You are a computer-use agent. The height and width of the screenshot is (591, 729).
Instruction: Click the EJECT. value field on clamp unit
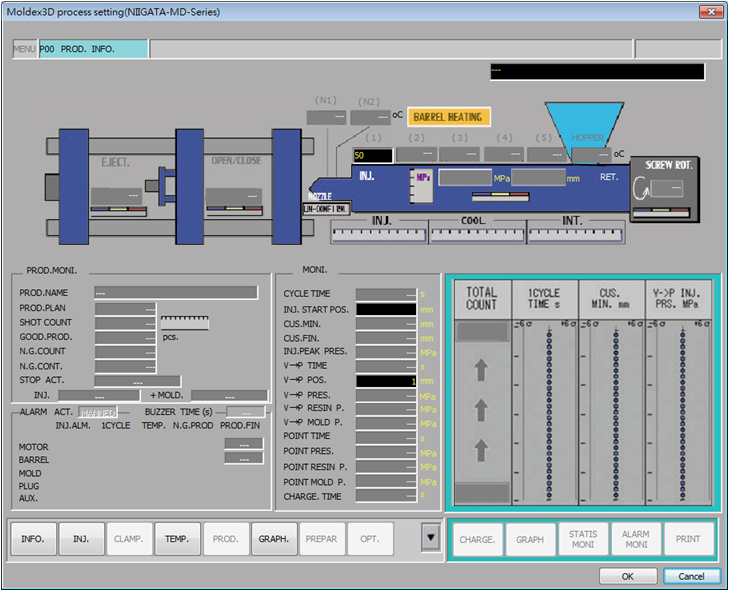click(116, 196)
